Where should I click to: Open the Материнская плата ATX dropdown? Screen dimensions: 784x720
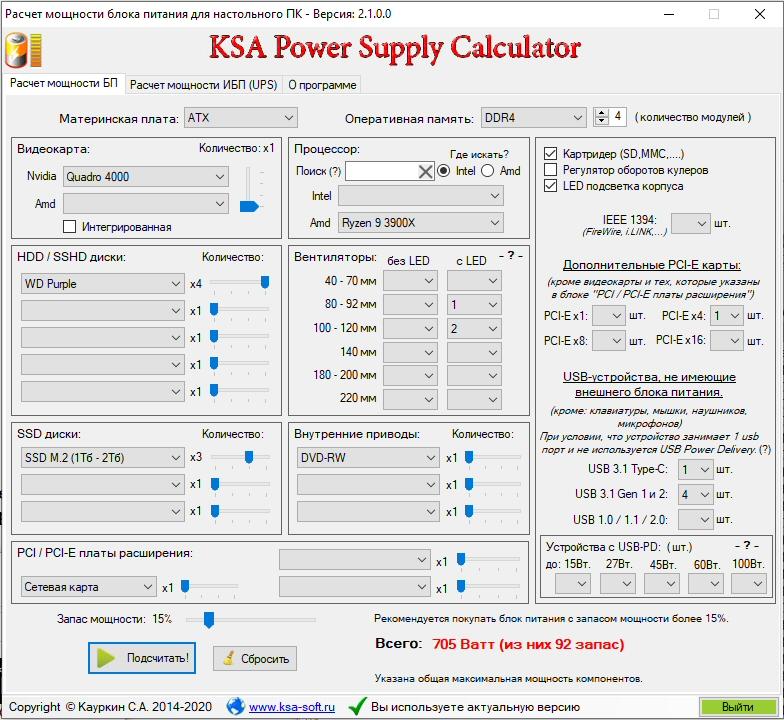coord(240,118)
